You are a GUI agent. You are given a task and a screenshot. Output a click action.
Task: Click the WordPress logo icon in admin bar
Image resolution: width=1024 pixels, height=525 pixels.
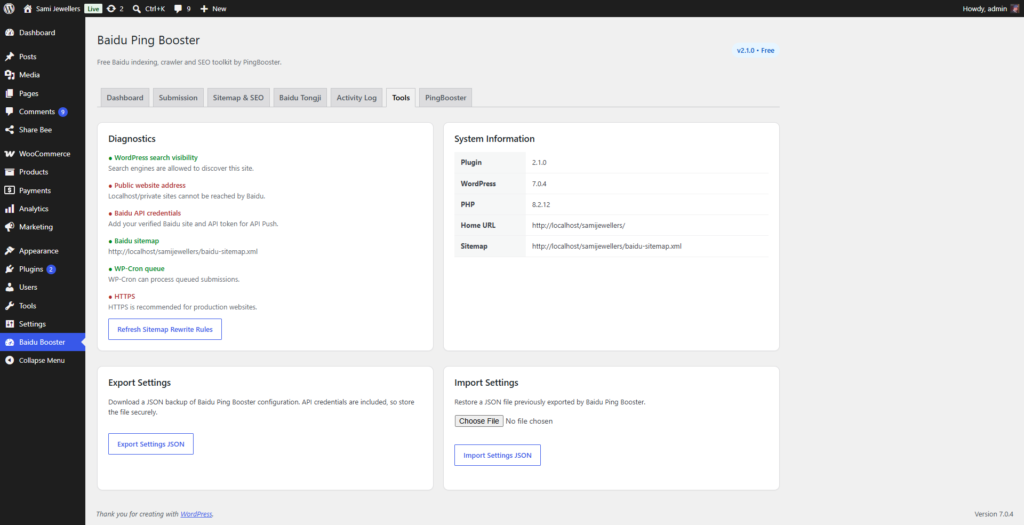pos(9,8)
